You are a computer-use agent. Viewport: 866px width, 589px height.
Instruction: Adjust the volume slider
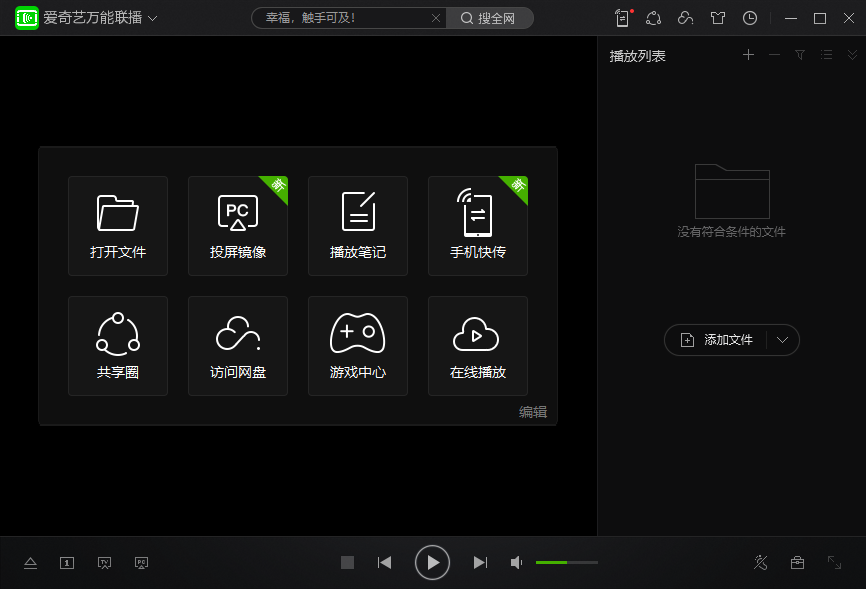(566, 563)
